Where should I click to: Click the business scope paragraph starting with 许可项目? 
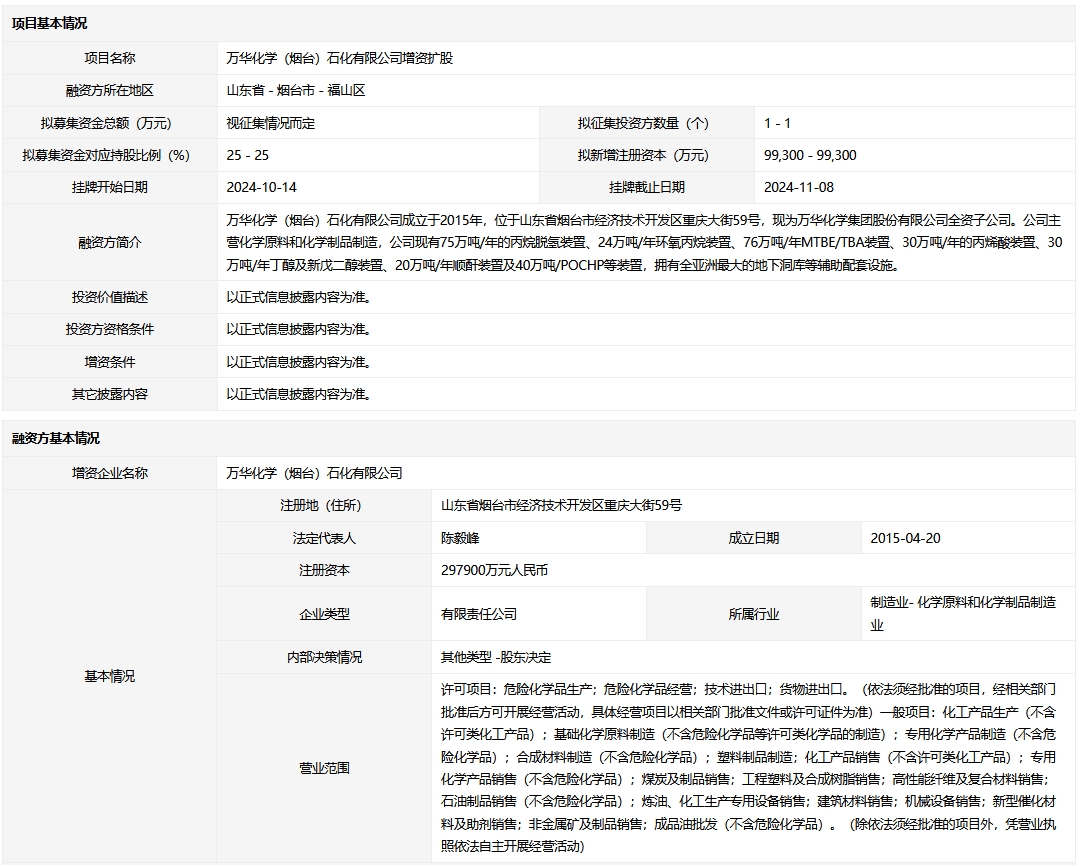point(749,768)
